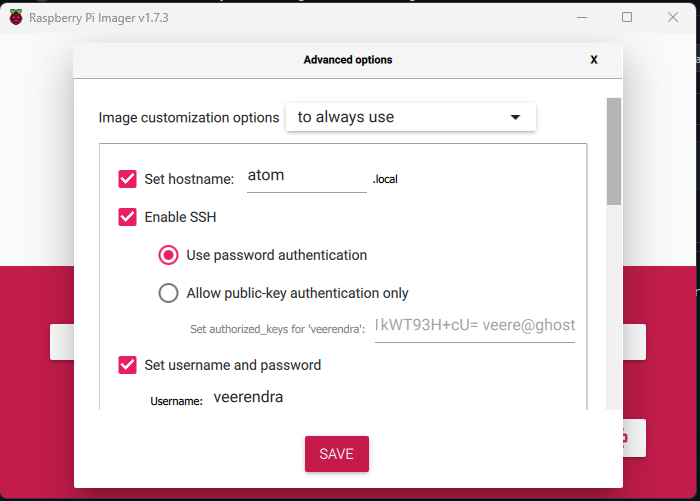Close the Raspberry Pi Imager window
The image size is (700, 501).
673,17
